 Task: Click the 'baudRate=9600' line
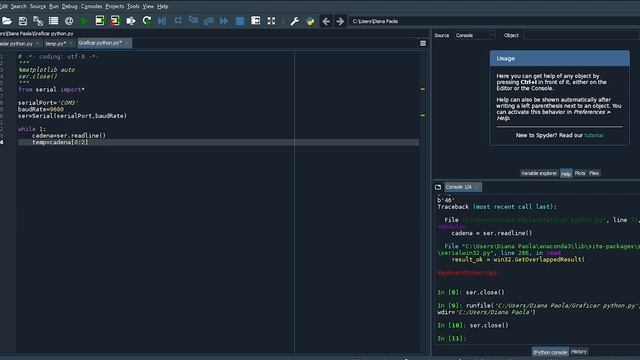(x=41, y=109)
